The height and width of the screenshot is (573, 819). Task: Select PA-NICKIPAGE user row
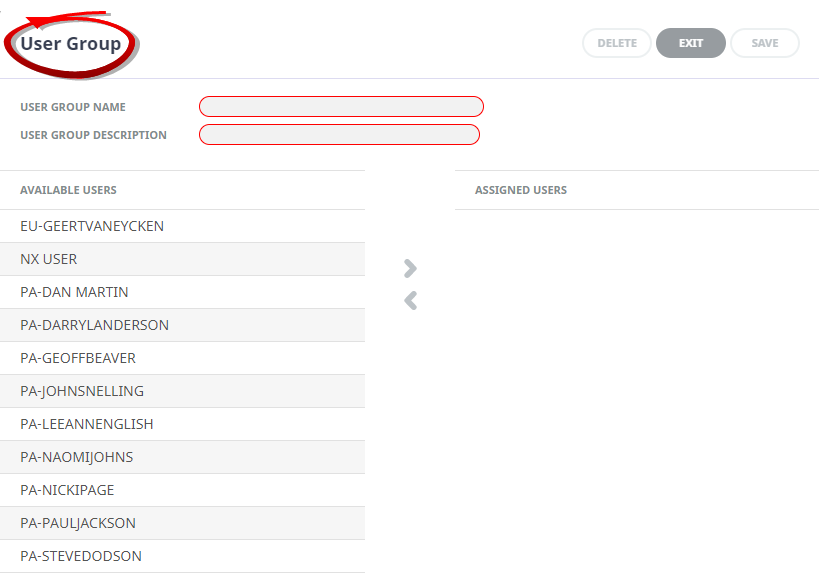(x=182, y=490)
